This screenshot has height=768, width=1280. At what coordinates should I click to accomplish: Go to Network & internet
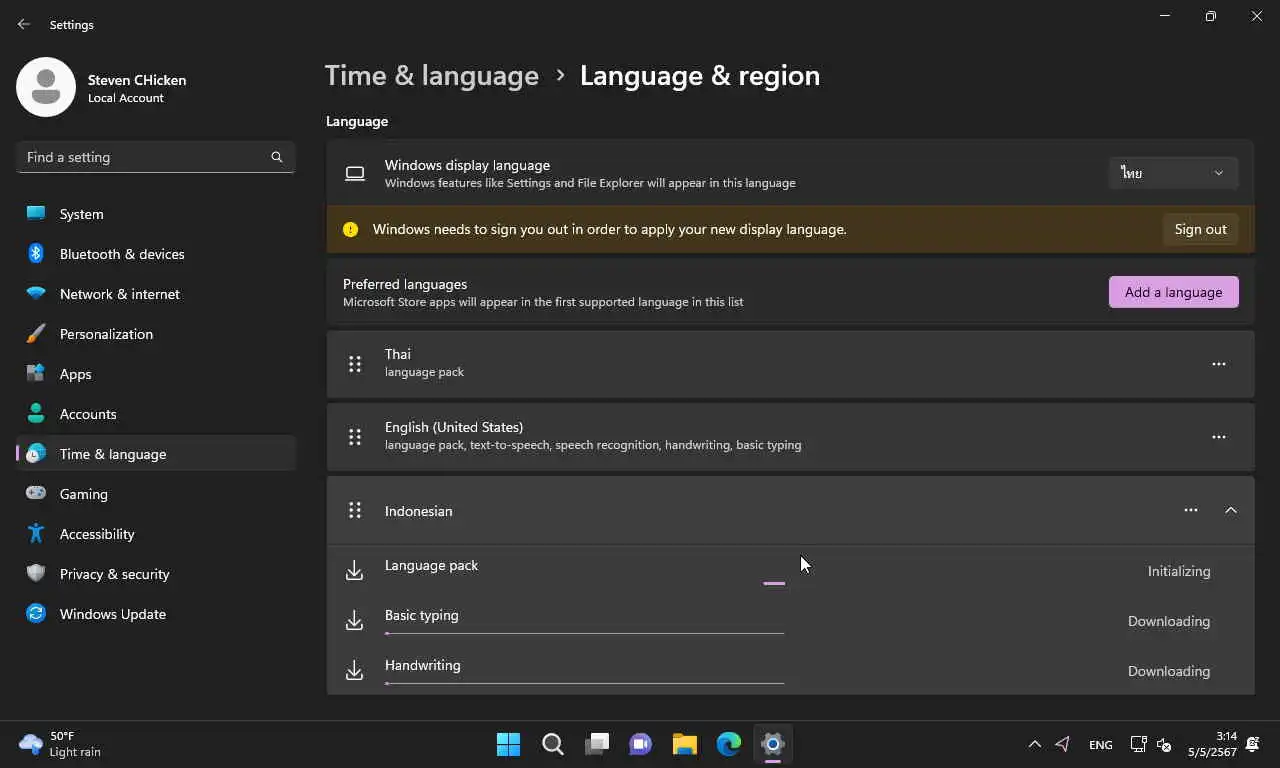pos(157,294)
